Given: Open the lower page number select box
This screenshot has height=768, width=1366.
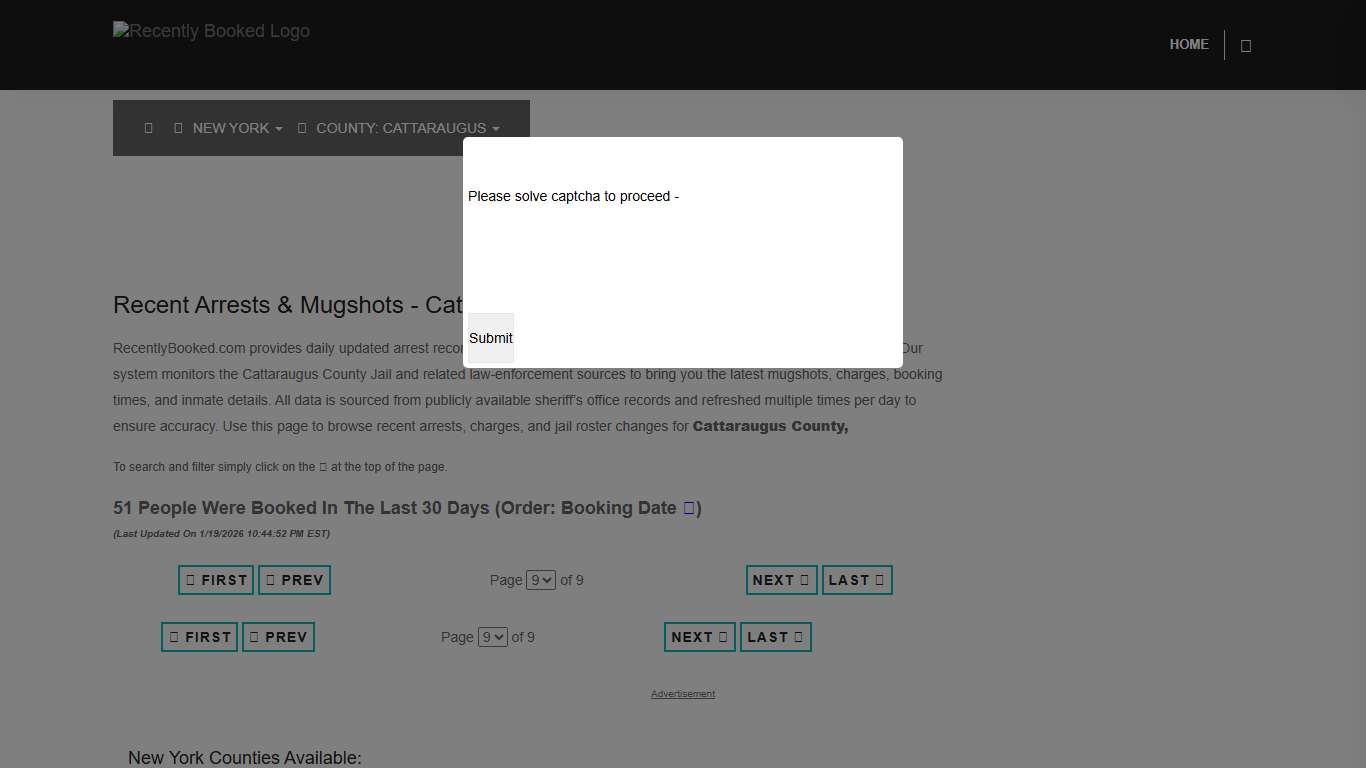Looking at the screenshot, I should point(493,637).
